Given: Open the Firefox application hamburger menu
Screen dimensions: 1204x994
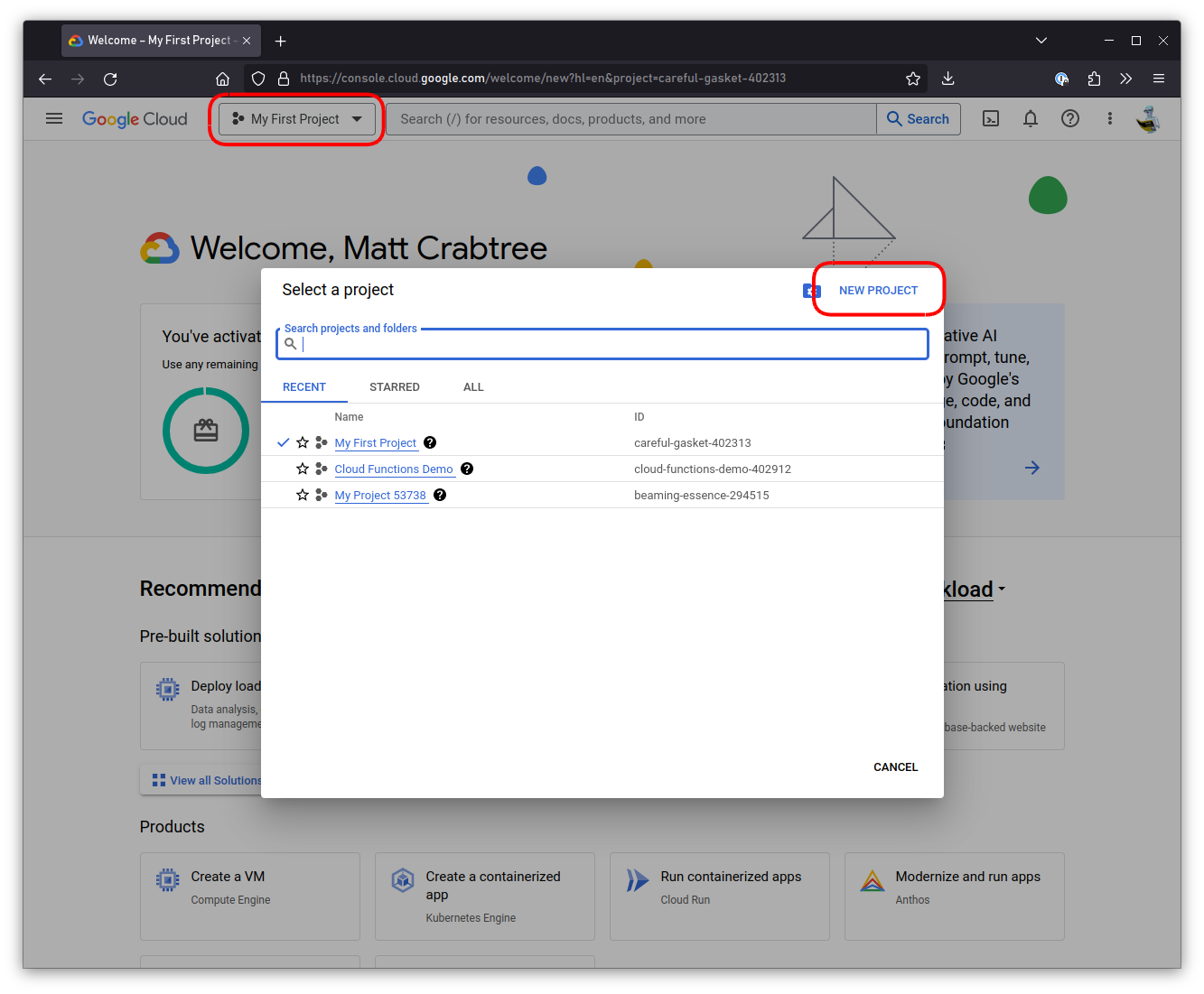Looking at the screenshot, I should 1159,79.
